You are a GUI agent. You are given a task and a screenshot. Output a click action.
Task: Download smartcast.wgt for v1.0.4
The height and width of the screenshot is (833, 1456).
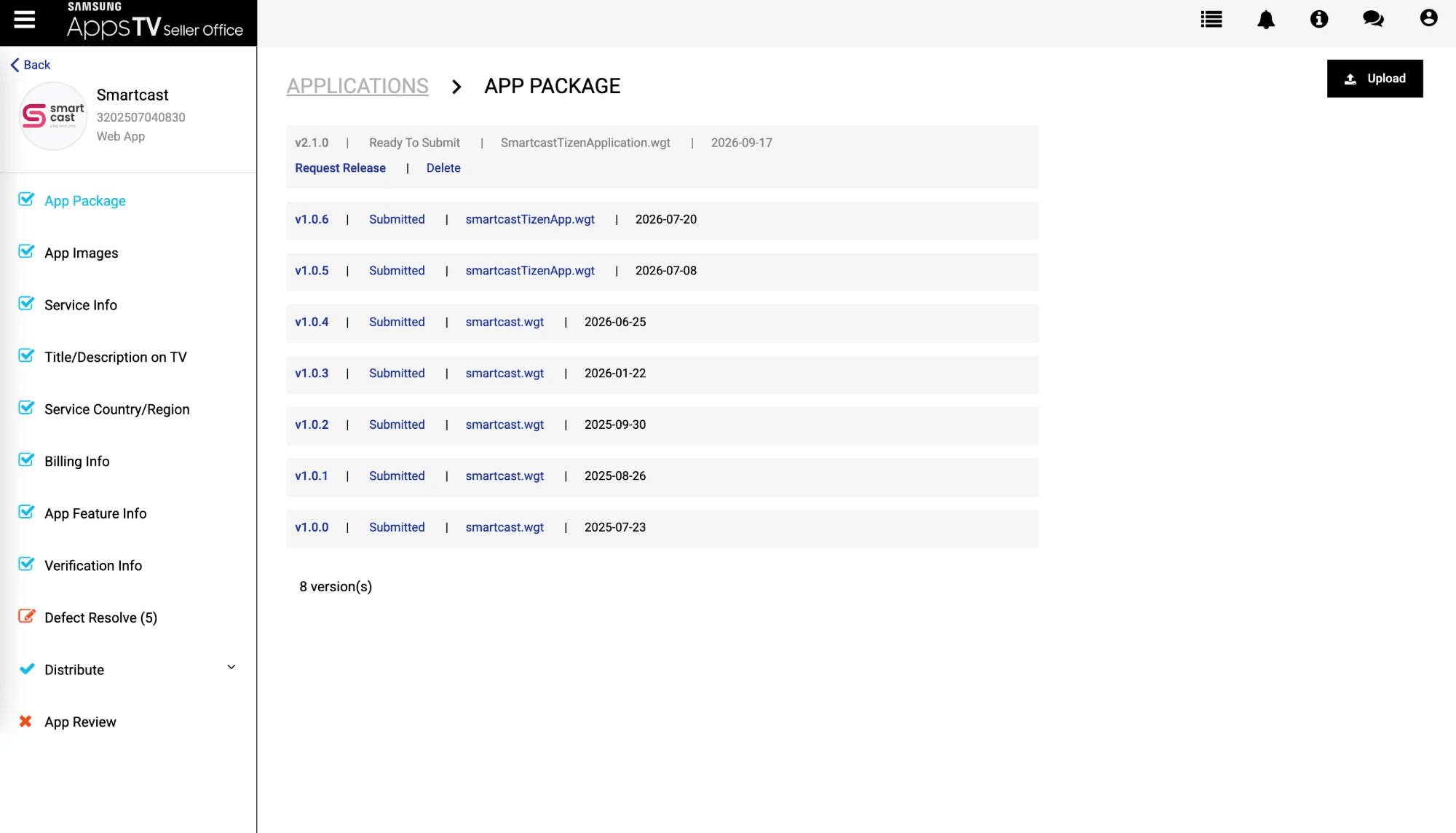point(505,322)
